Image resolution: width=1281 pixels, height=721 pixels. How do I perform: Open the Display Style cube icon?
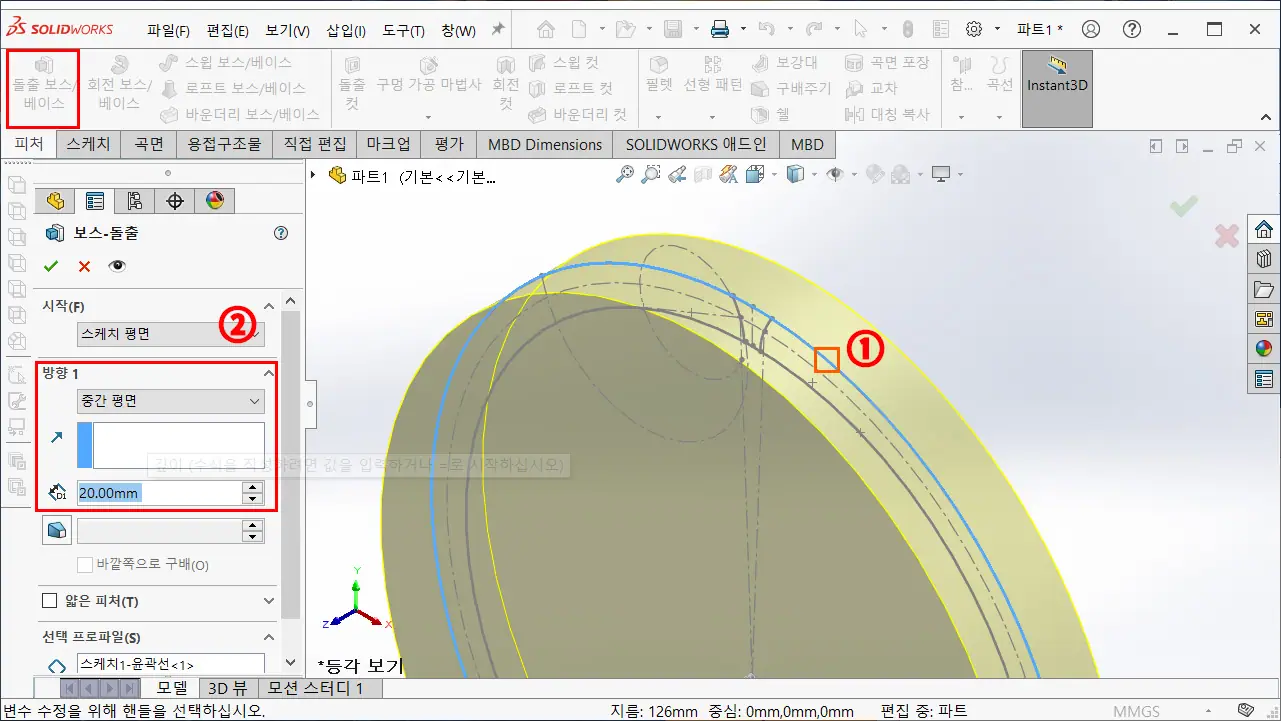pyautogui.click(x=795, y=175)
